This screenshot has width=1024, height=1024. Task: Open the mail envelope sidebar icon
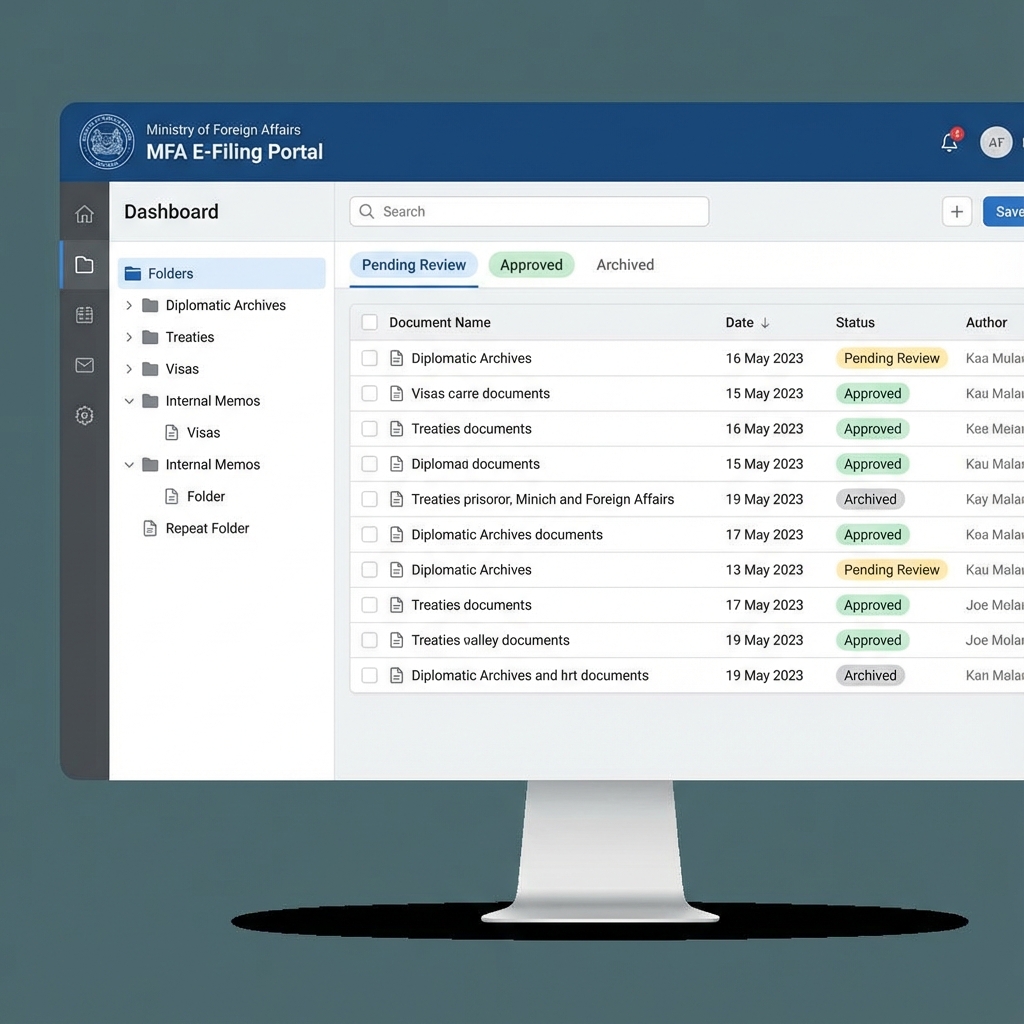point(85,366)
